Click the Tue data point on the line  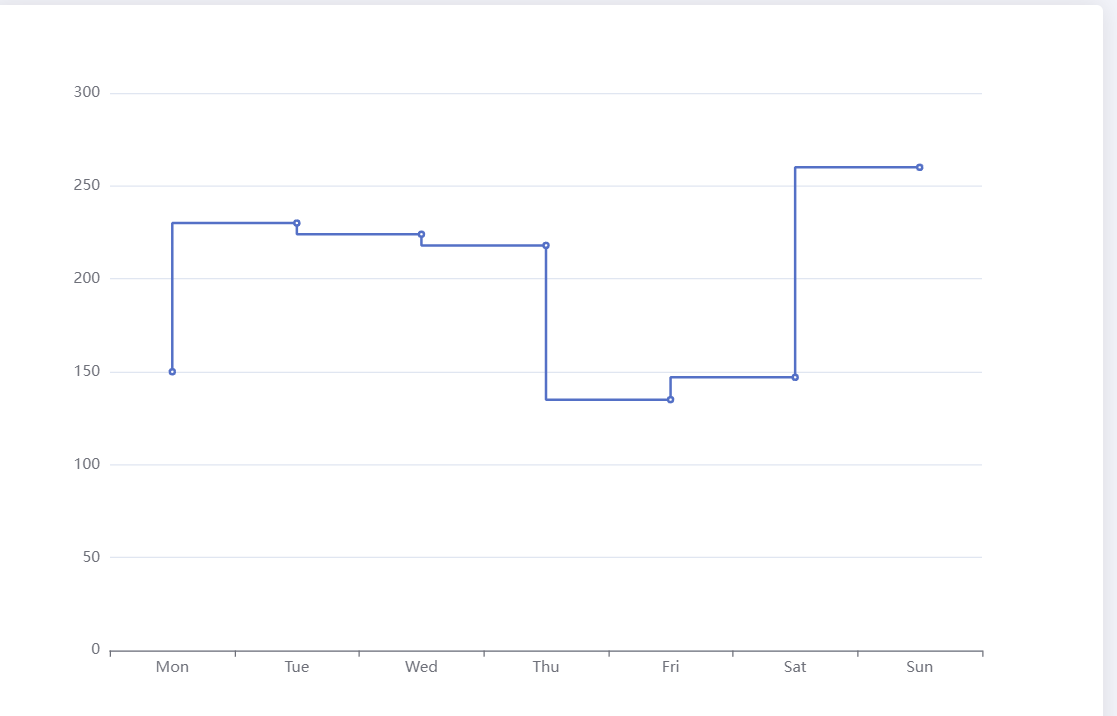[x=297, y=223]
